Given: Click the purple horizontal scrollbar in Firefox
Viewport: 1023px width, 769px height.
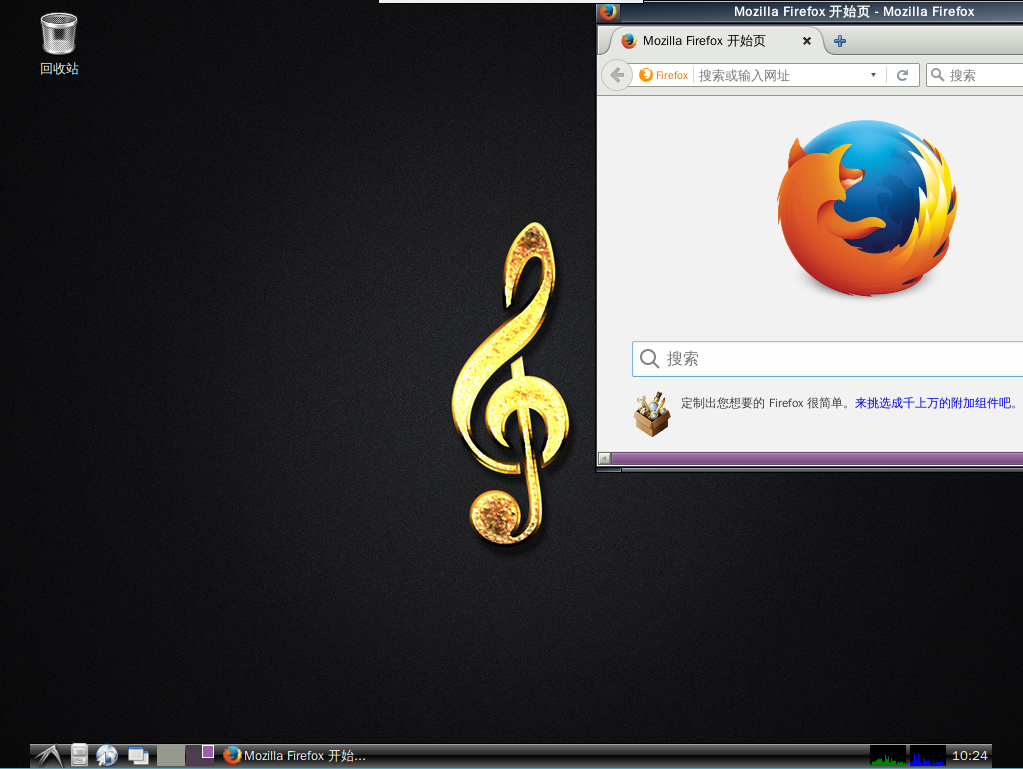Looking at the screenshot, I should [x=817, y=459].
